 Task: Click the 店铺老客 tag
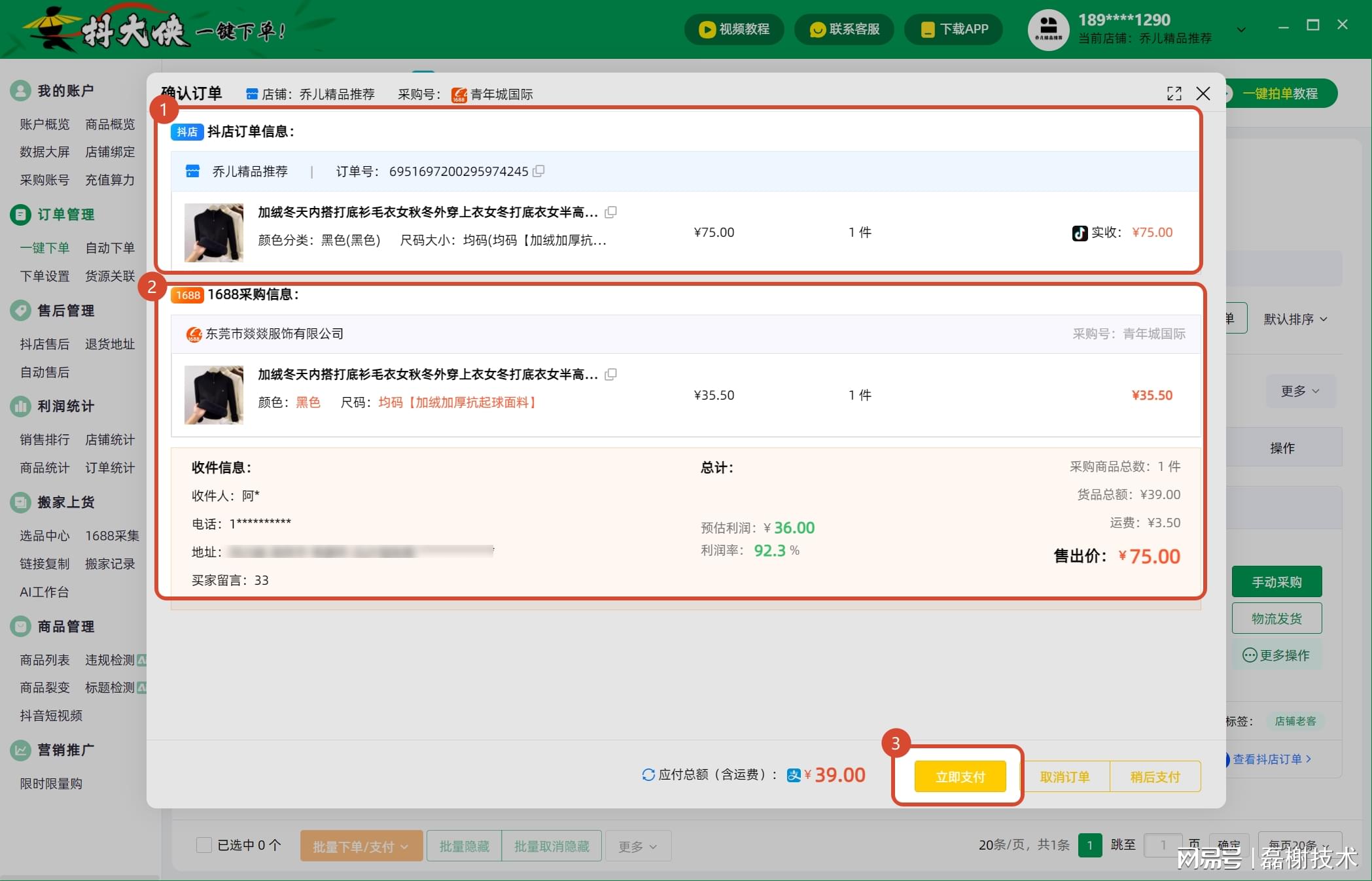click(1295, 721)
